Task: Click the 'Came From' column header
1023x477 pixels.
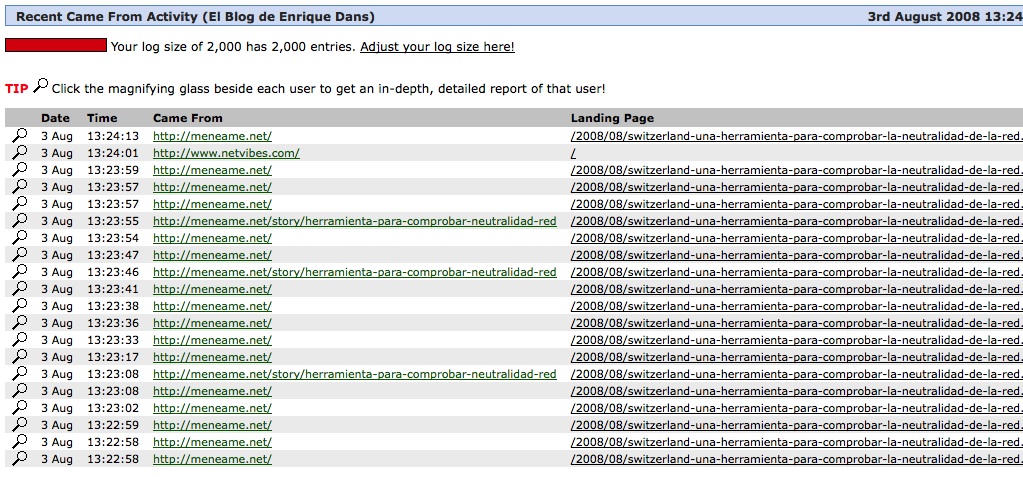Action: tap(188, 118)
